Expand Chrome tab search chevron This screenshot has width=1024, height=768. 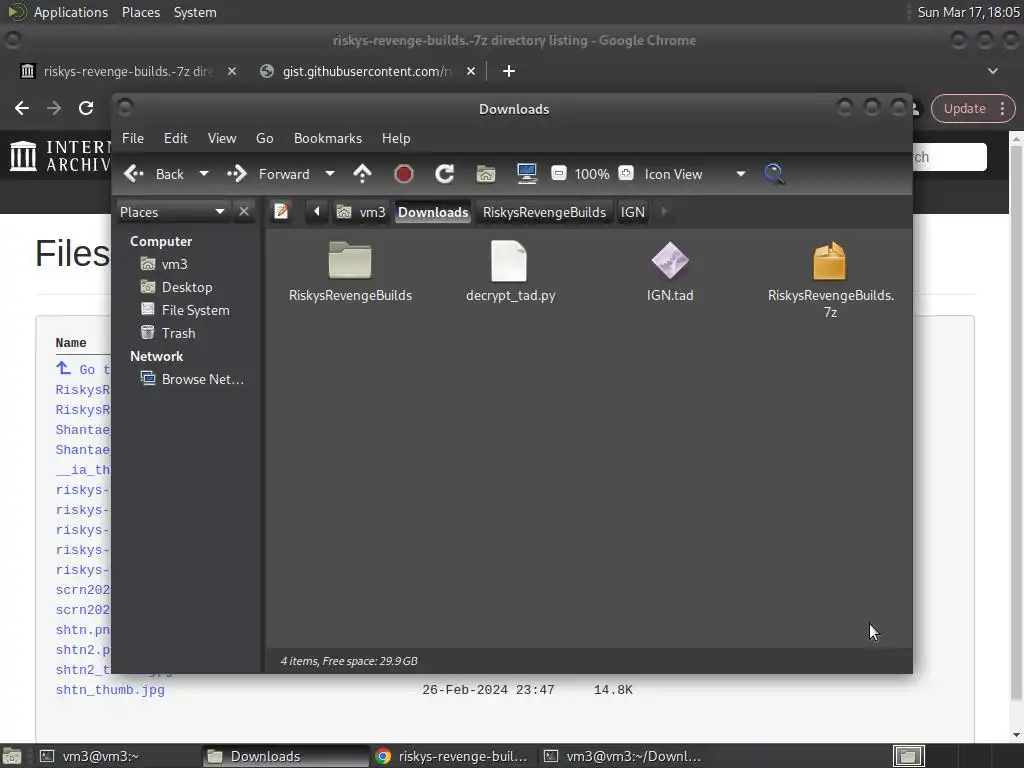click(x=993, y=71)
